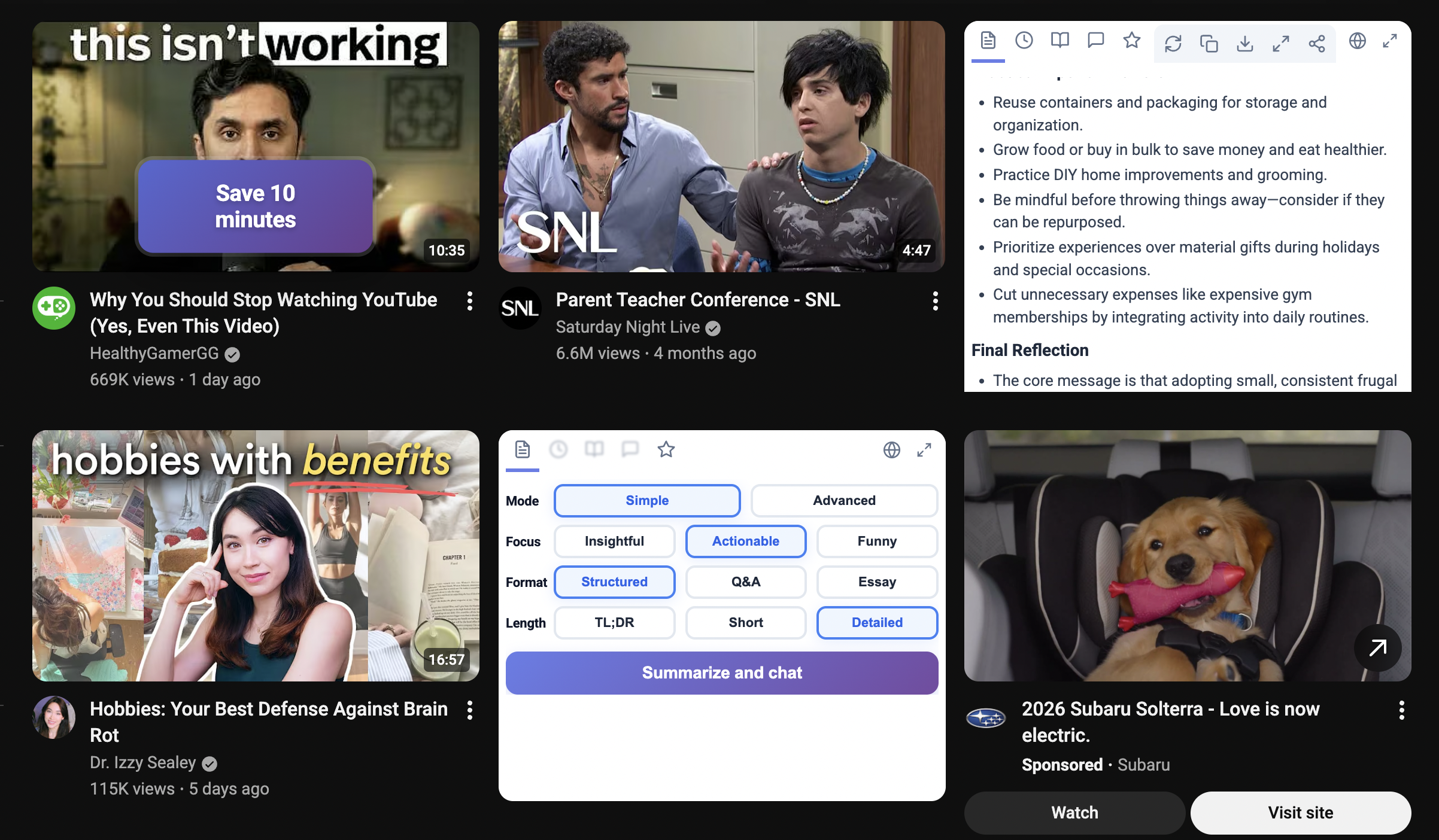This screenshot has height=840, width=1439.
Task: Switch to the timestamps clock tab
Action: [1024, 41]
